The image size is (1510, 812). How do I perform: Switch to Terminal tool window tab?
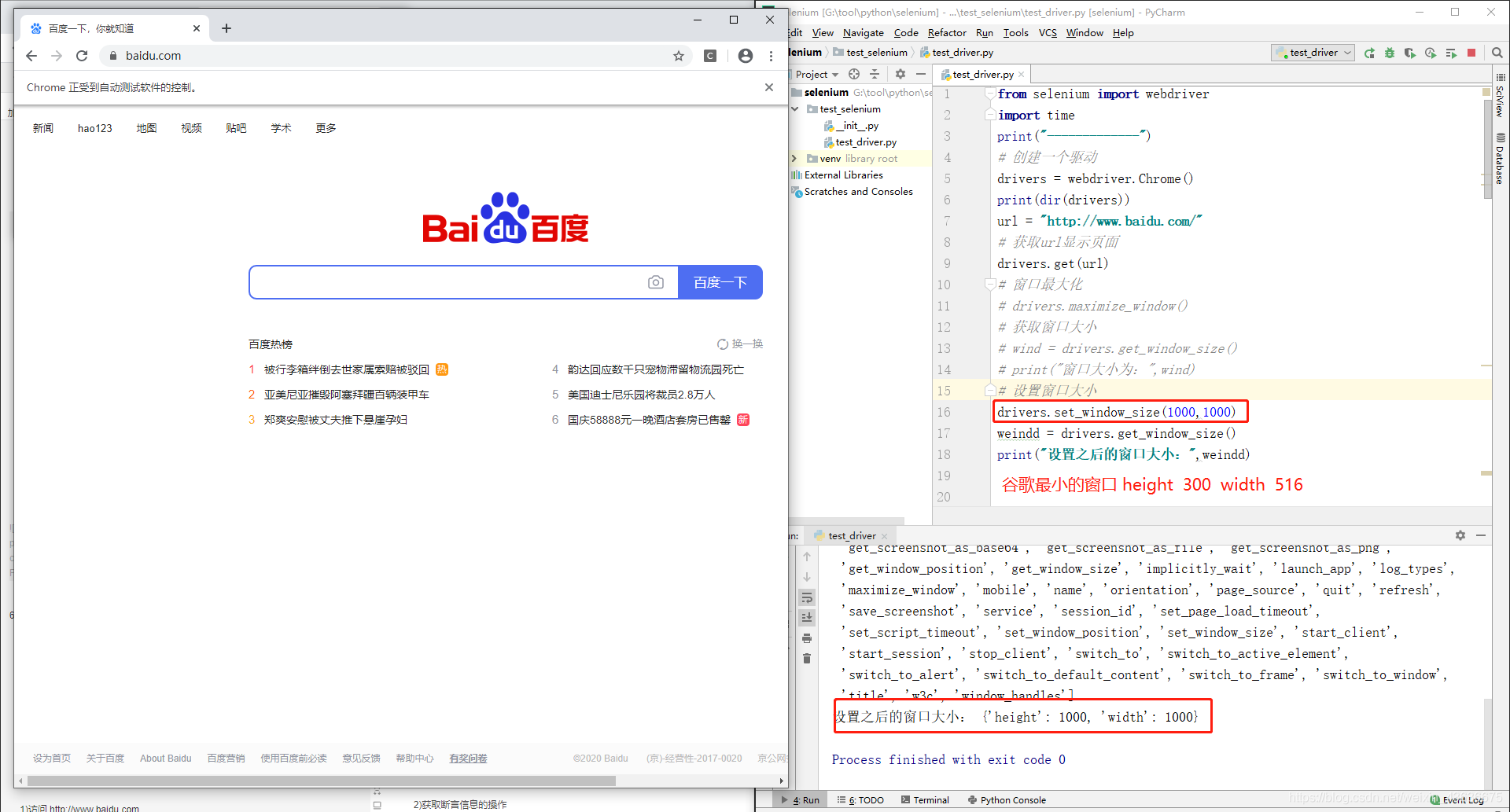(x=925, y=800)
